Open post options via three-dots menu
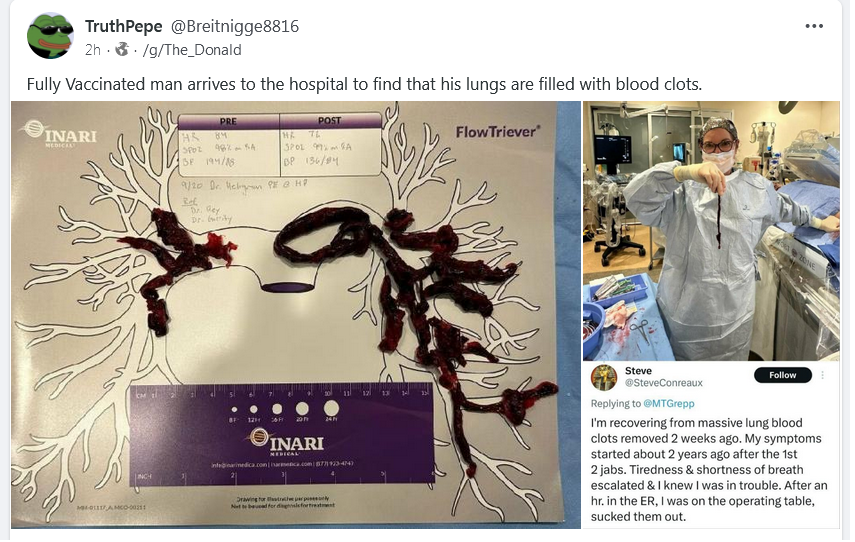The image size is (855, 542). [814, 26]
